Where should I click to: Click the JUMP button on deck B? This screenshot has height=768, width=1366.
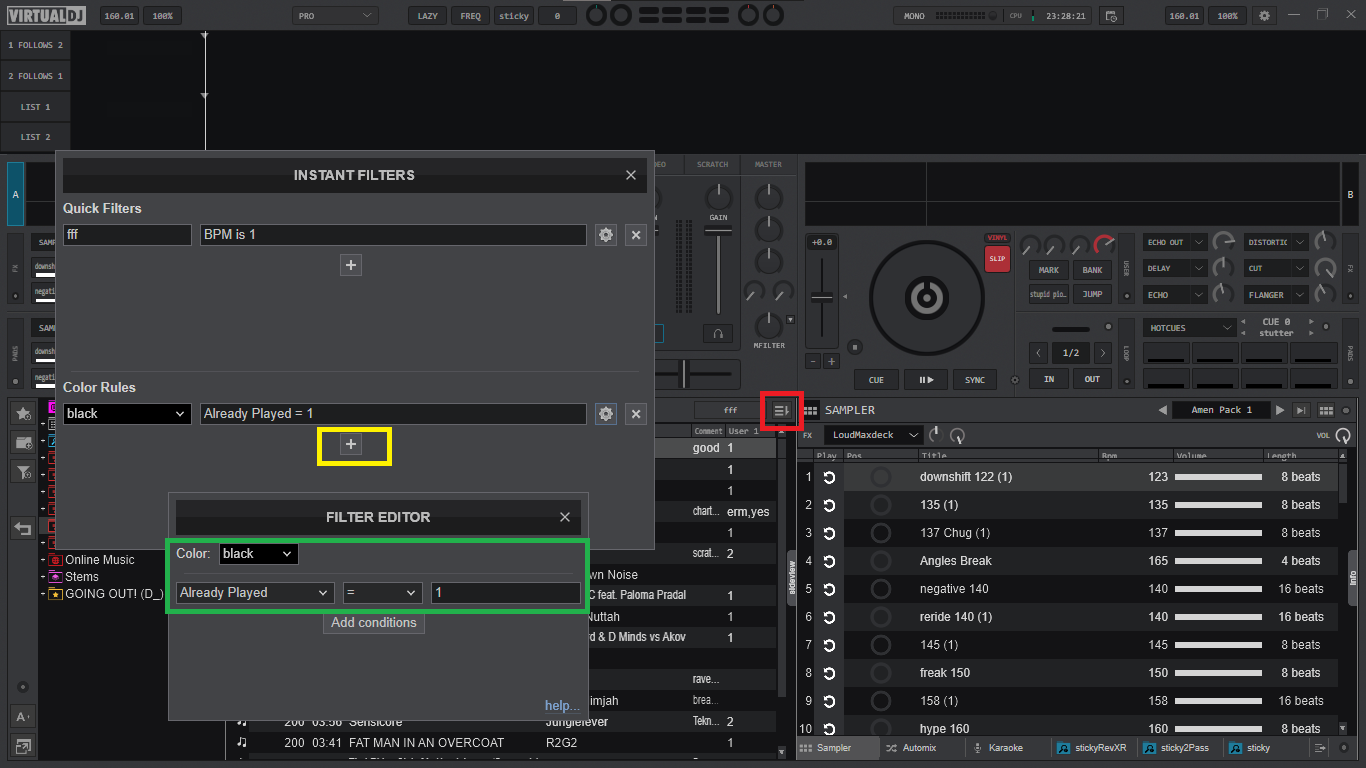click(1092, 294)
